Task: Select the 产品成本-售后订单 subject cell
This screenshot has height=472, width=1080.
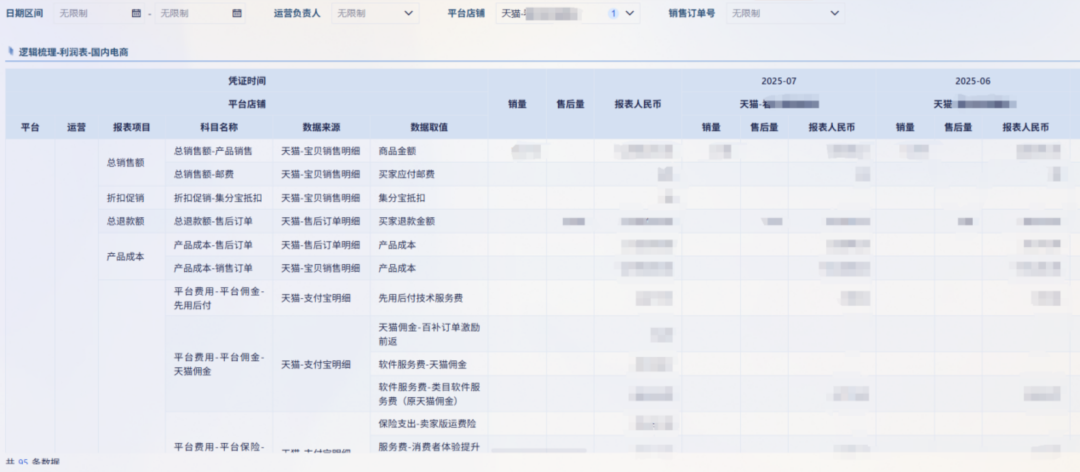Action: tap(219, 245)
